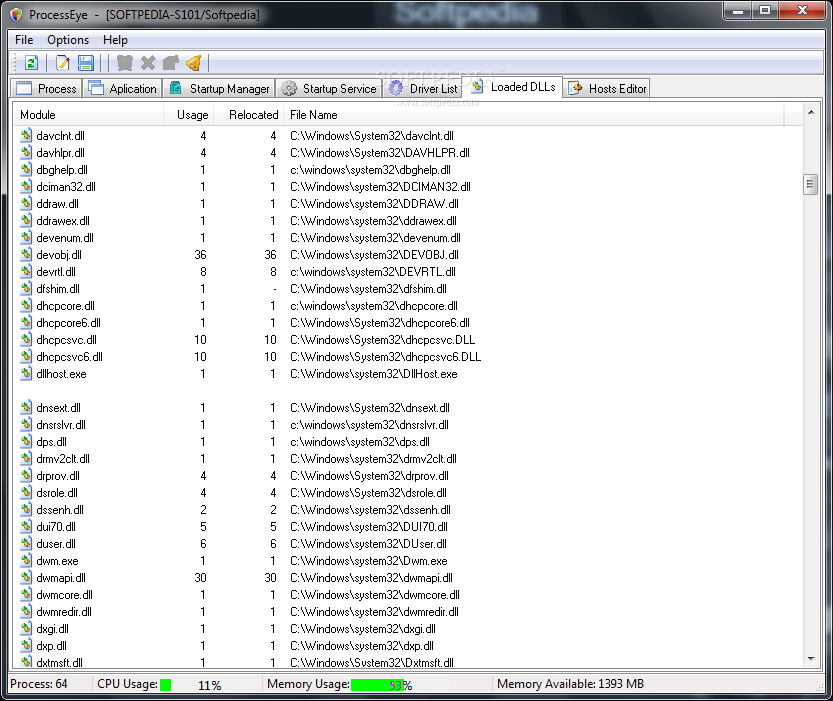Select the dciman32.dll module row

[407, 186]
